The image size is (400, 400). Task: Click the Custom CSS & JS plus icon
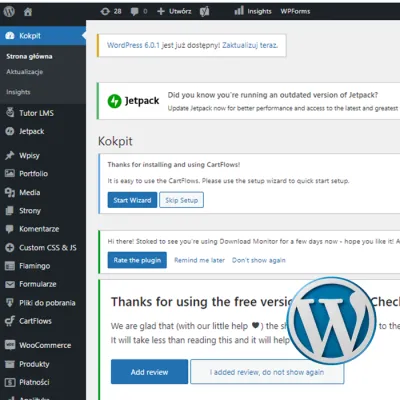(10, 247)
